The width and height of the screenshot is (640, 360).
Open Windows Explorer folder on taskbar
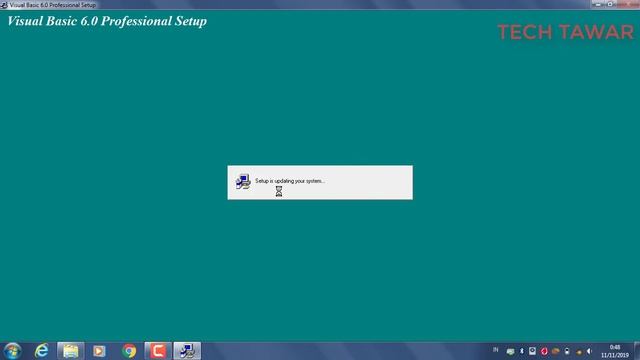tap(71, 351)
